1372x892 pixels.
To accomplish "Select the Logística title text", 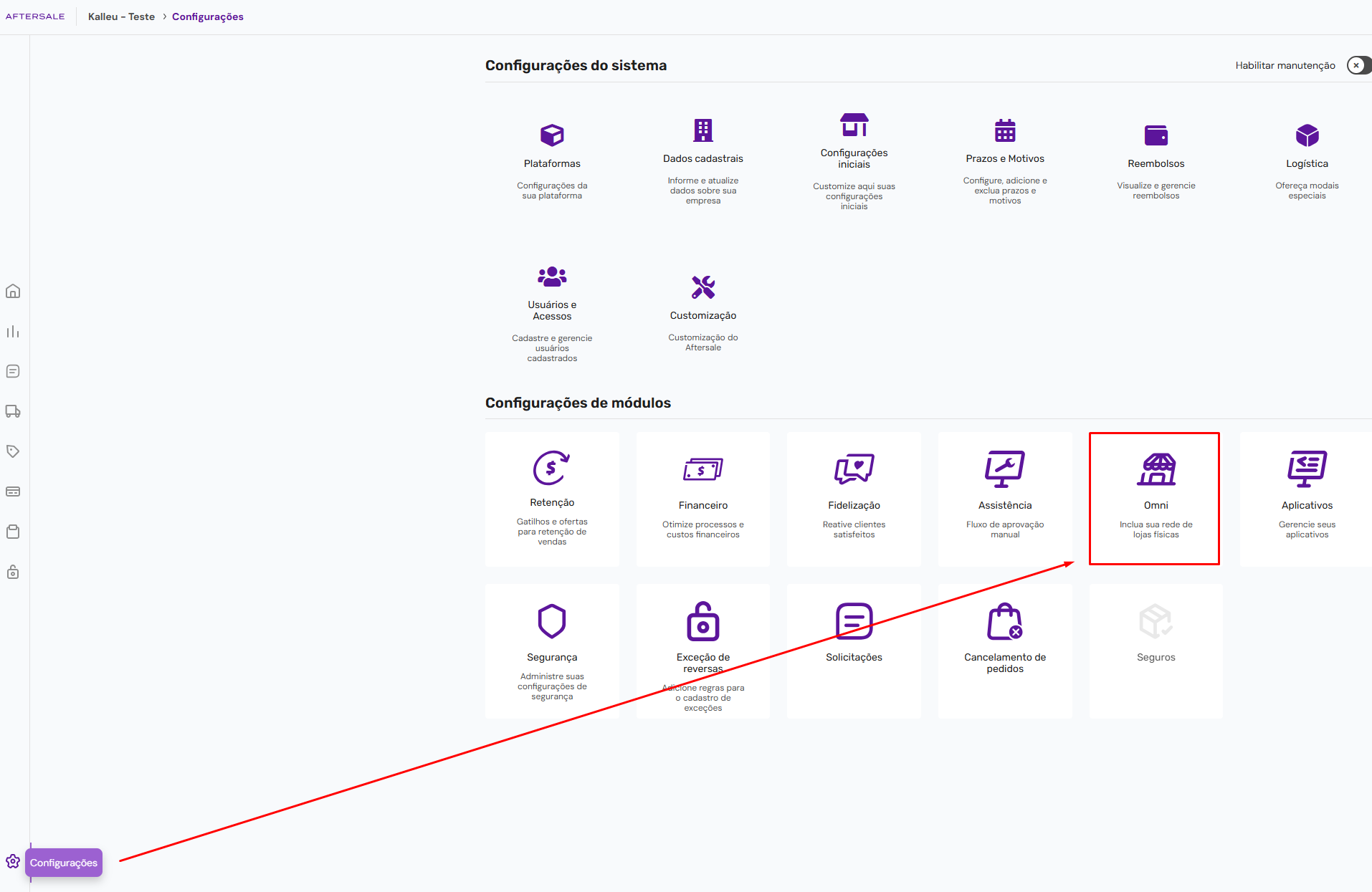I will [x=1307, y=163].
